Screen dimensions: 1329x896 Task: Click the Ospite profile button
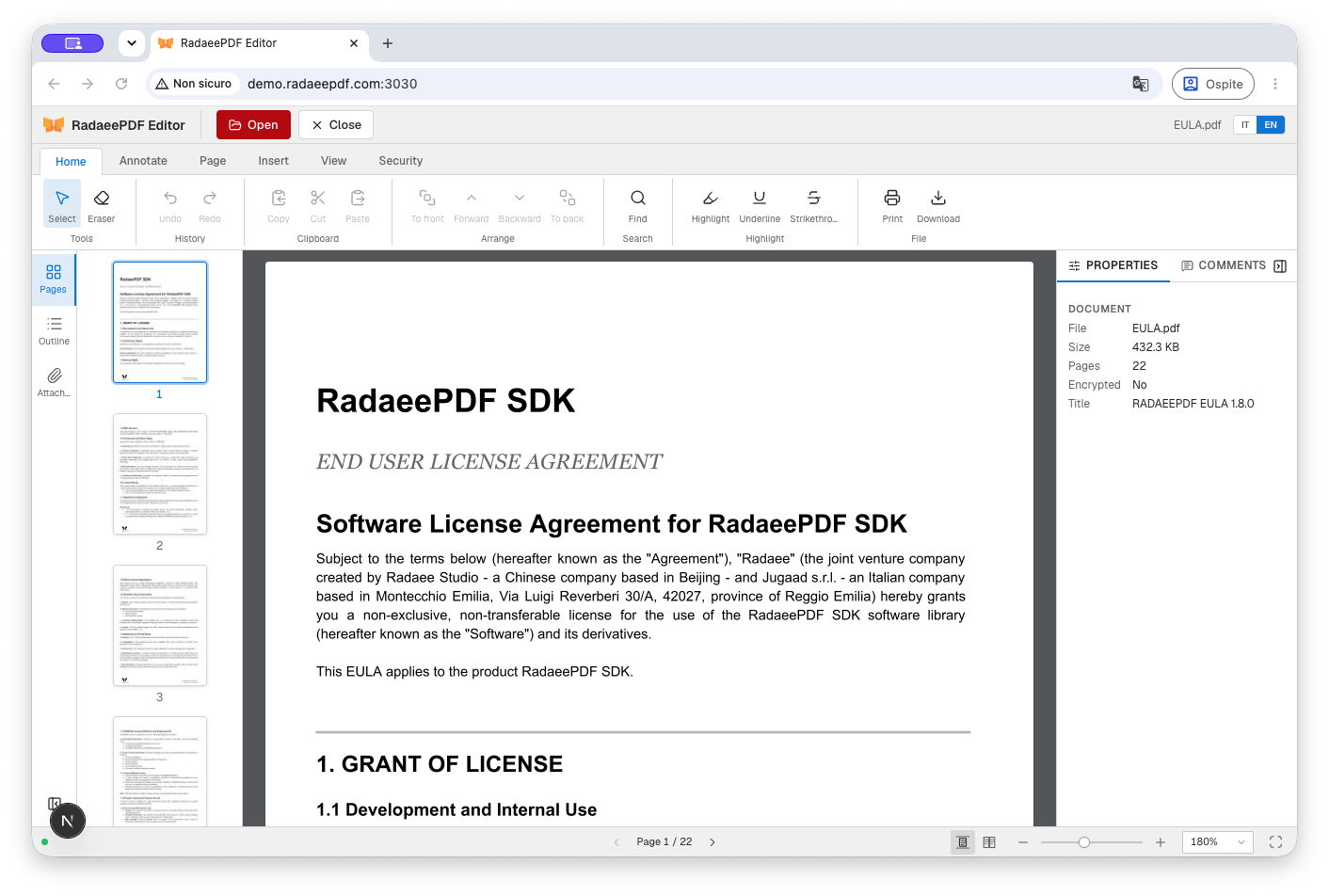coord(1213,84)
